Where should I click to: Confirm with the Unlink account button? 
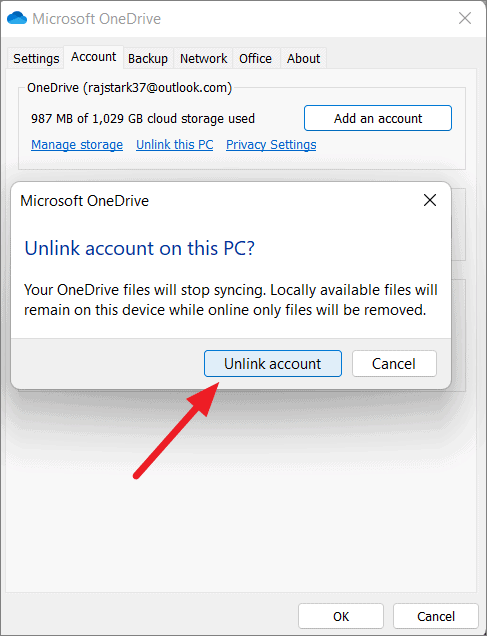click(273, 363)
